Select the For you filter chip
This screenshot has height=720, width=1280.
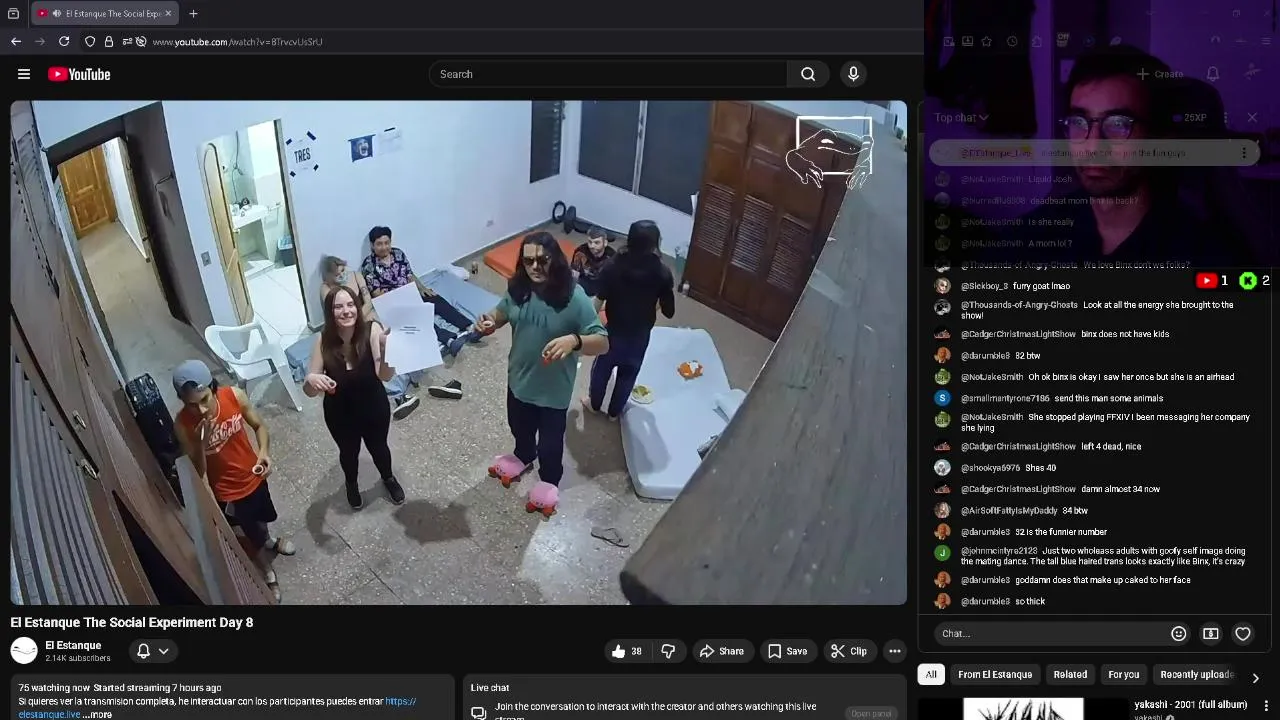(x=1124, y=674)
